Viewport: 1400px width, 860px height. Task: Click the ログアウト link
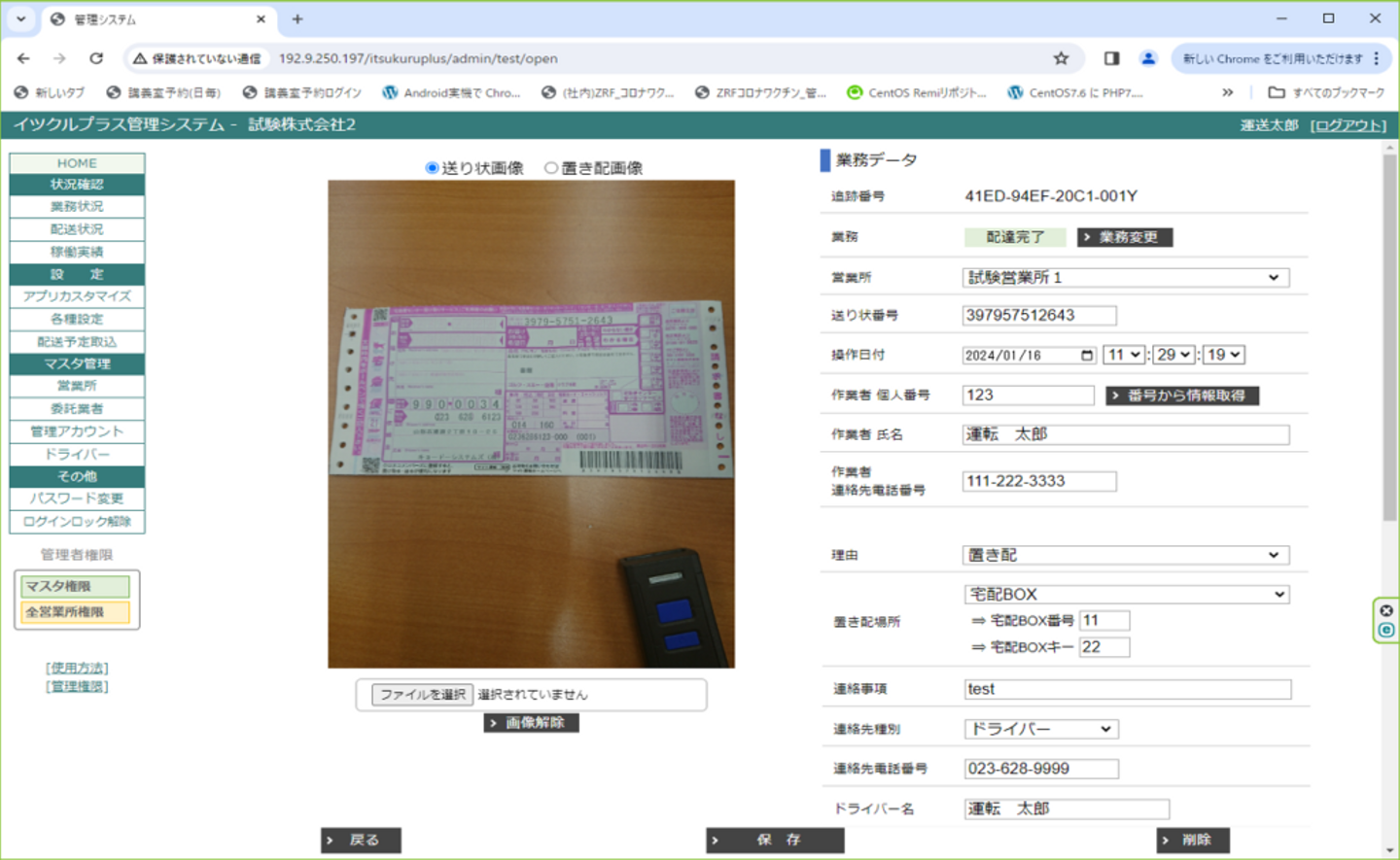coord(1347,125)
